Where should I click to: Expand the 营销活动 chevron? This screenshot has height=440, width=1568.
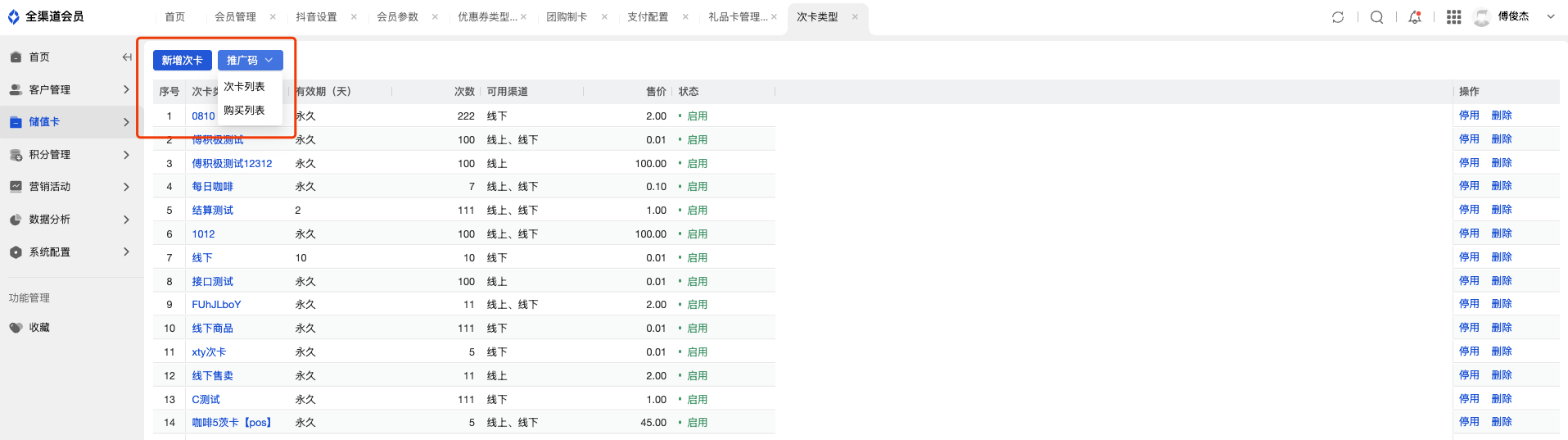point(126,187)
